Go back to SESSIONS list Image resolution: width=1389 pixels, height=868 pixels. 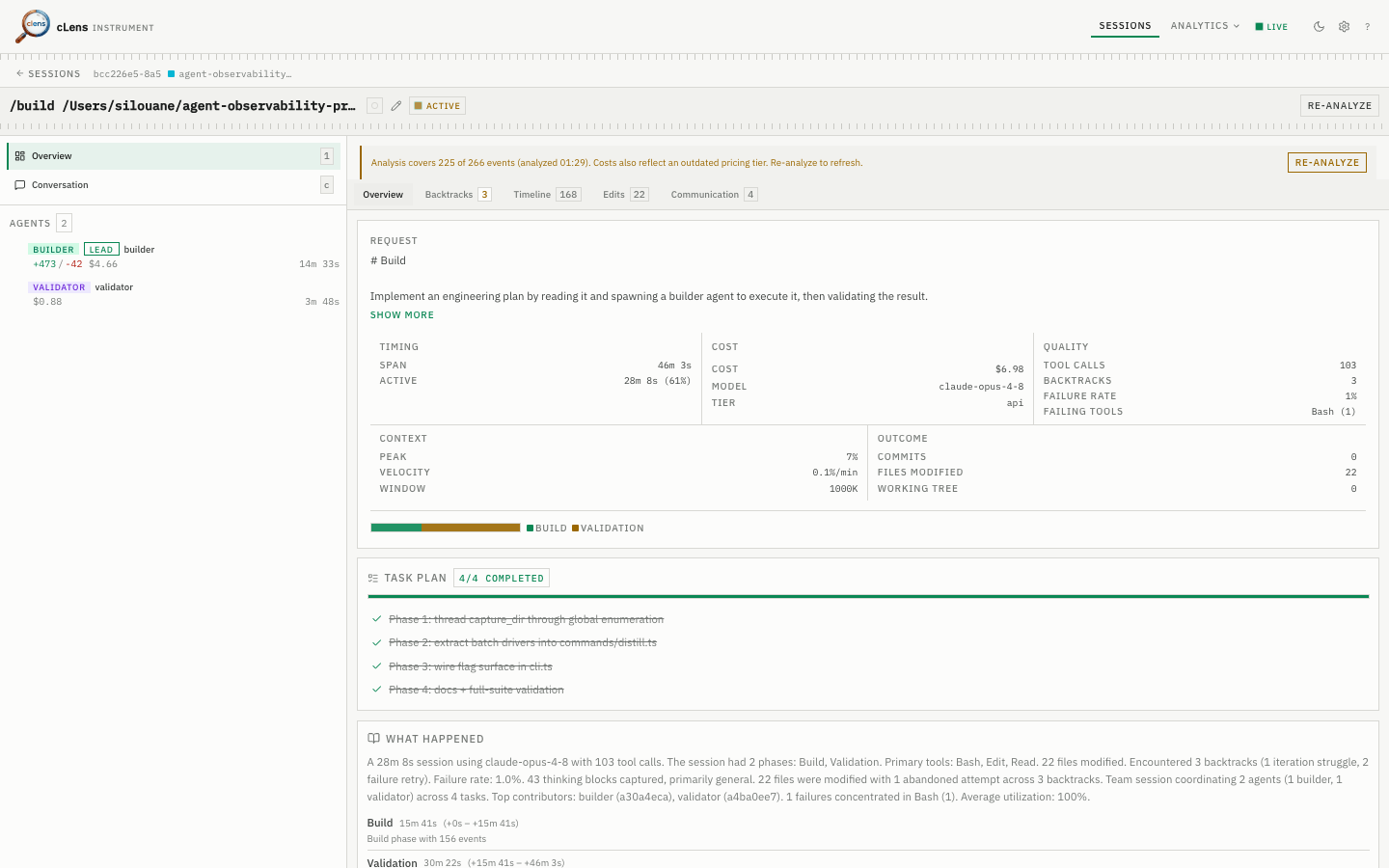[48, 73]
